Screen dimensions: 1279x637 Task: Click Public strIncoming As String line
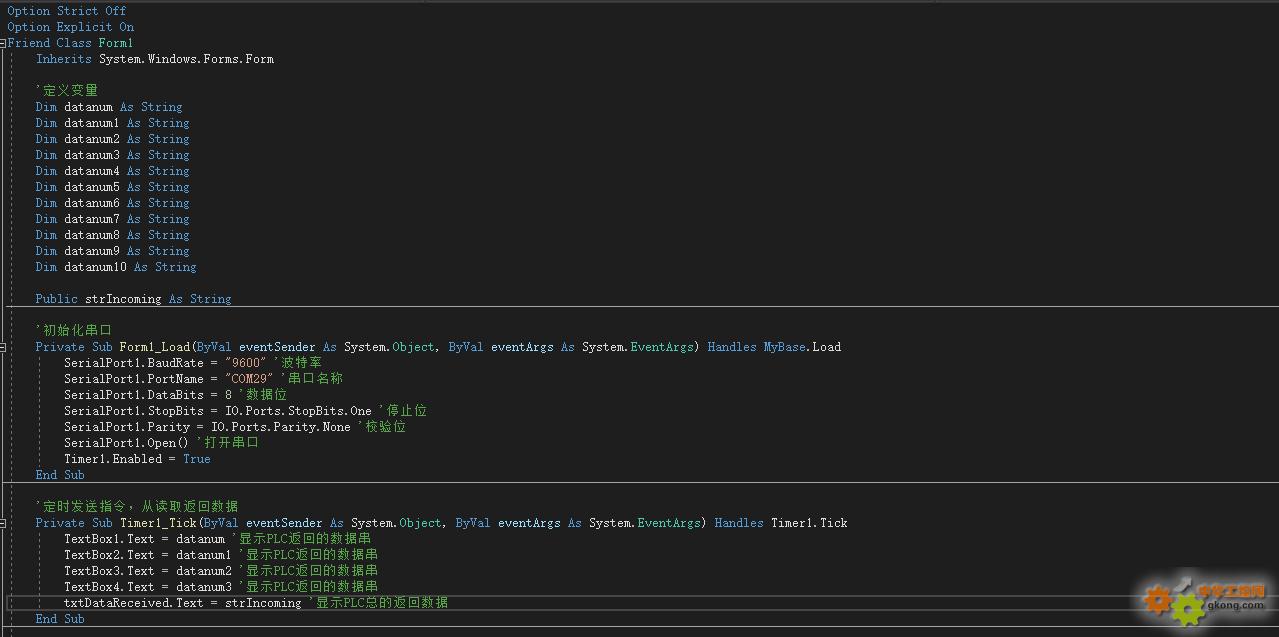tap(134, 299)
